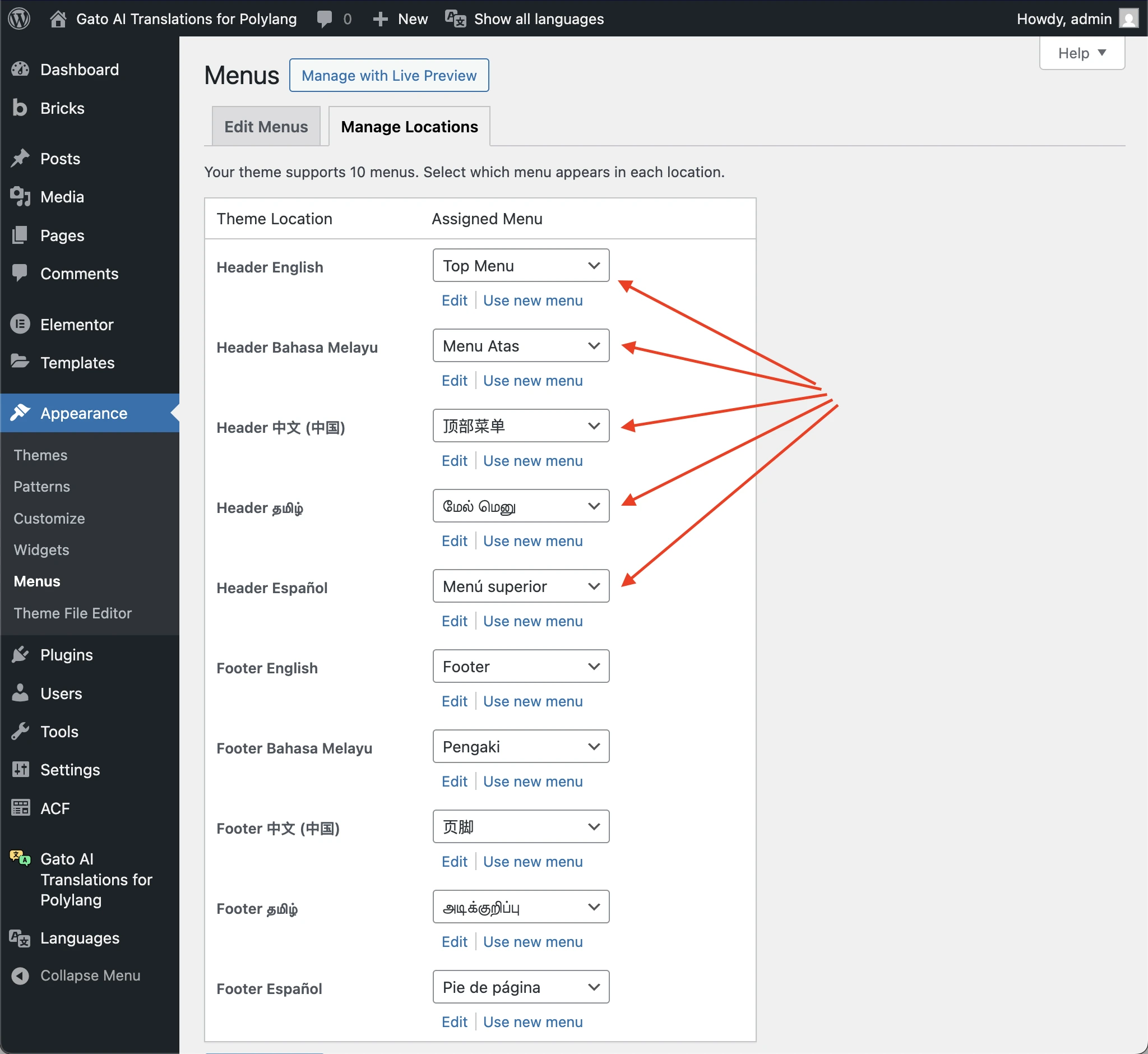The height and width of the screenshot is (1054, 1148).
Task: Click the Collapse Menu arrow icon
Action: (20, 976)
